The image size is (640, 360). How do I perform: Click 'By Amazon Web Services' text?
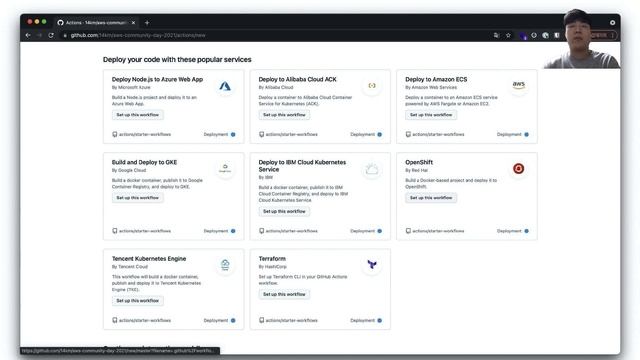pos(431,87)
